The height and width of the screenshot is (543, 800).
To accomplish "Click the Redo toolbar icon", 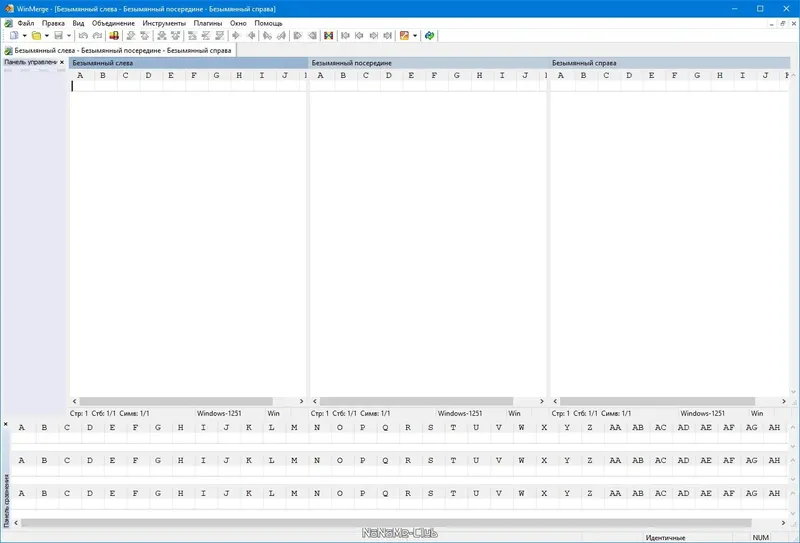I will tap(97, 36).
